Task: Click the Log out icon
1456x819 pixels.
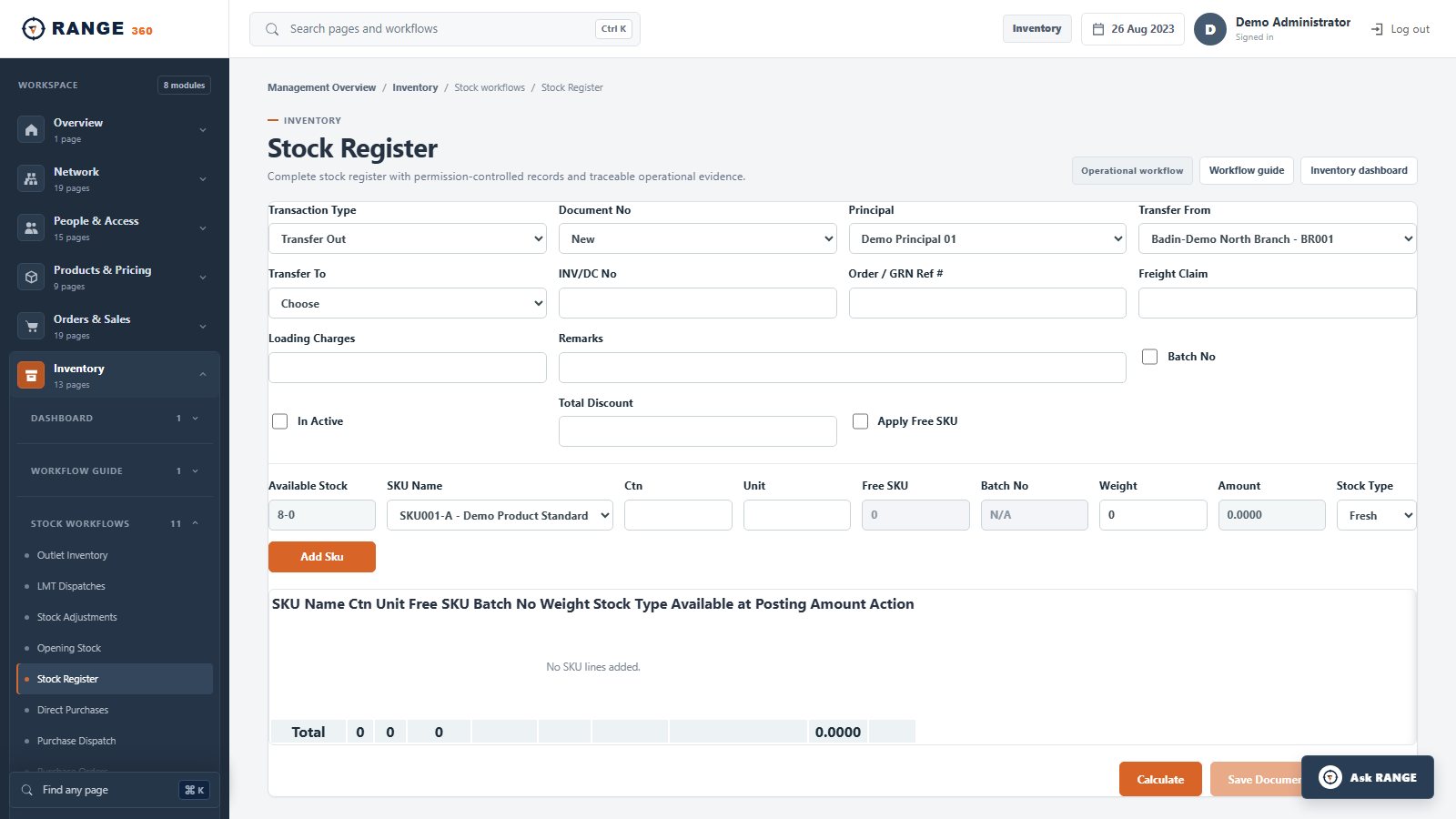Action: (1377, 29)
